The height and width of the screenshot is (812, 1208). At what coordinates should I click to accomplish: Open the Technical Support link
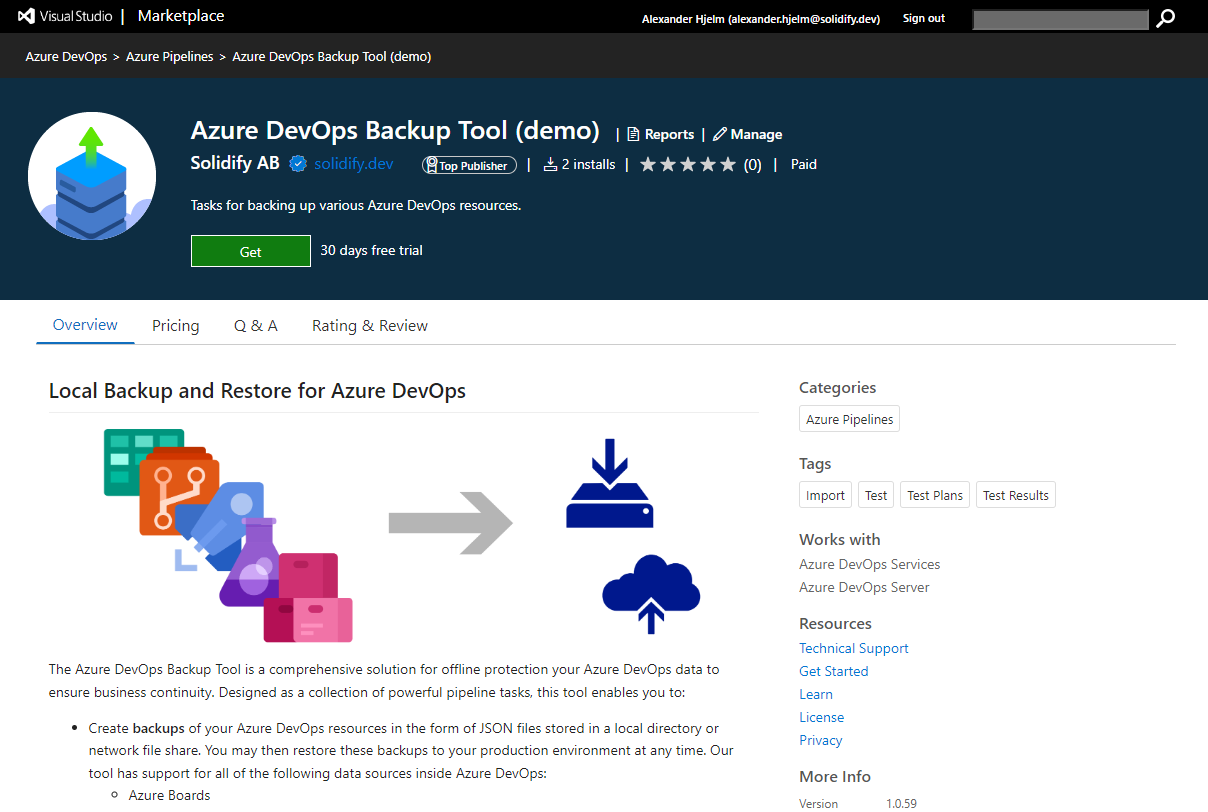tap(854, 648)
